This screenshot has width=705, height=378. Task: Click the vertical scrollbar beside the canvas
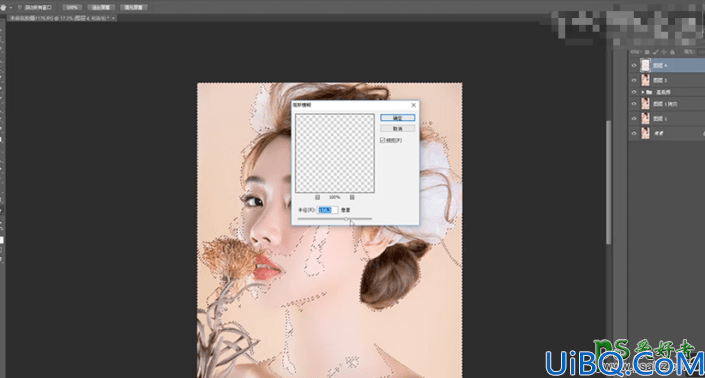point(608,182)
